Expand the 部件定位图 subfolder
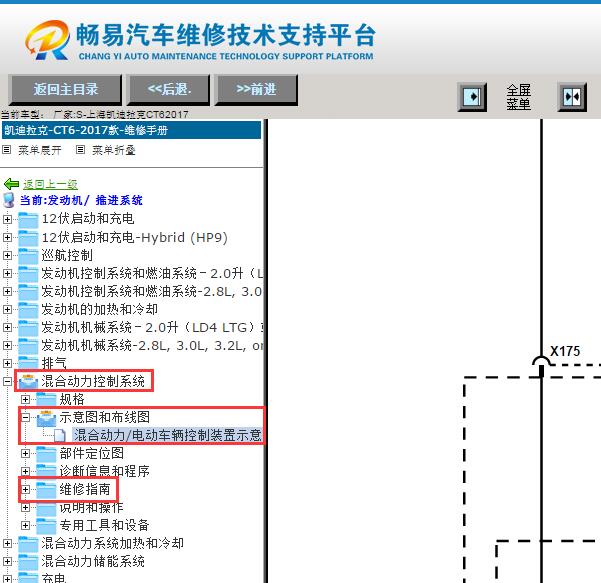Viewport: 601px width, 583px height. (25, 453)
